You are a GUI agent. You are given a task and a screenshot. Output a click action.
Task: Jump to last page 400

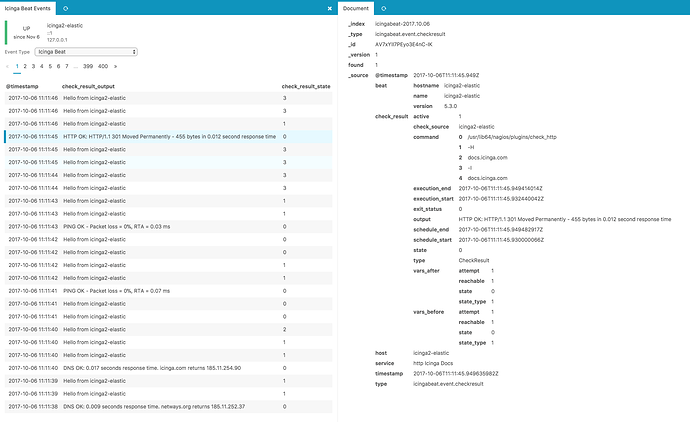click(x=103, y=66)
